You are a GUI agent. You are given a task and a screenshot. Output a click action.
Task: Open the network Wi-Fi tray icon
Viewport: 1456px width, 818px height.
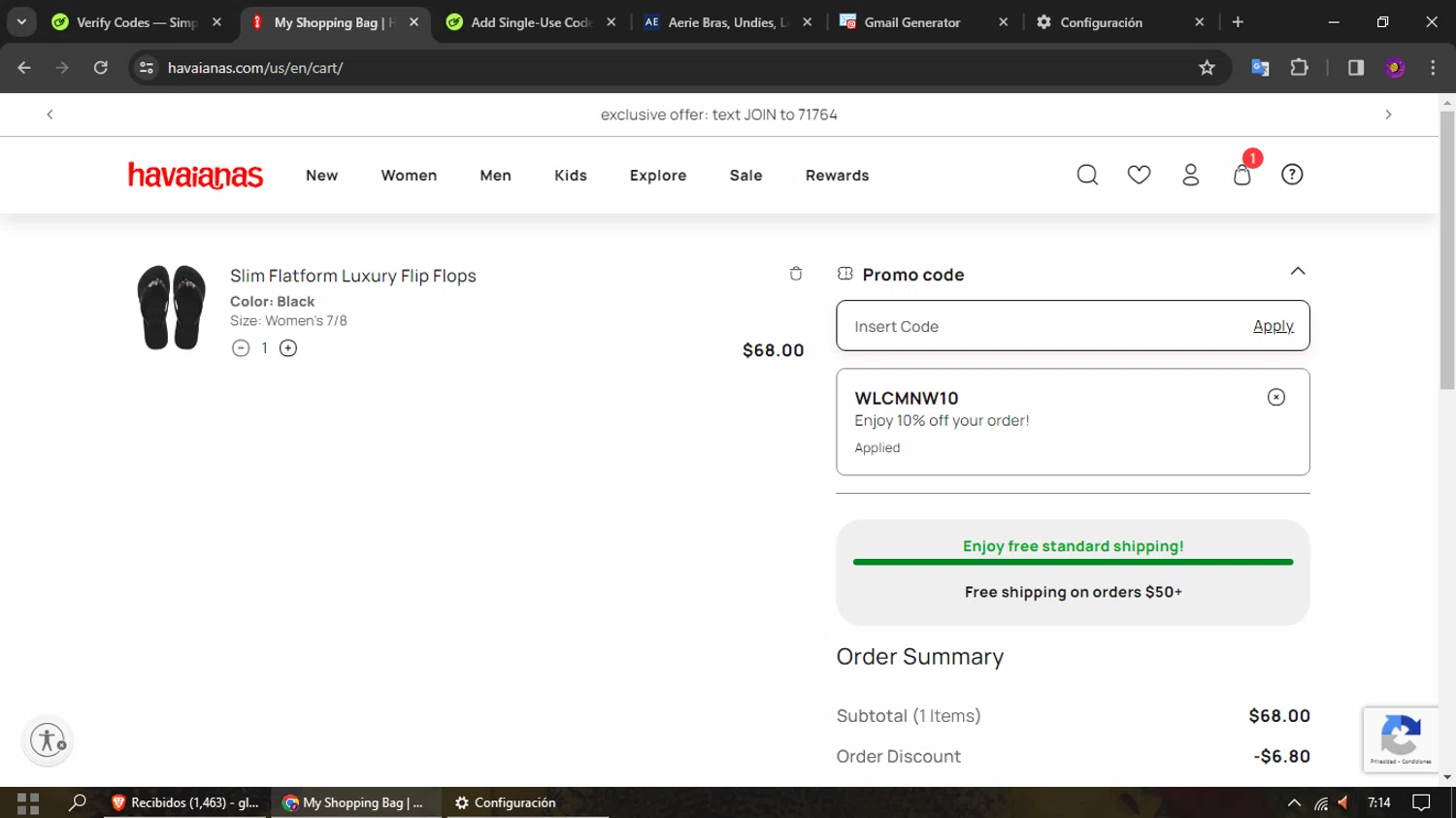click(x=1320, y=802)
